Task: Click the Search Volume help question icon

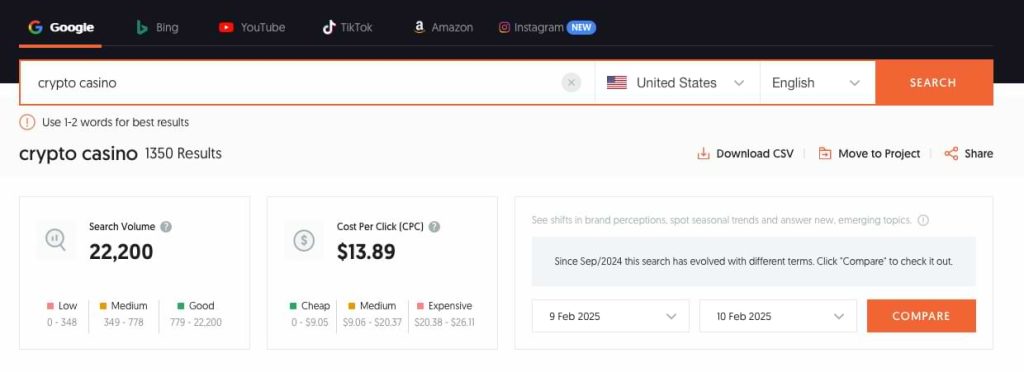Action: (167, 227)
